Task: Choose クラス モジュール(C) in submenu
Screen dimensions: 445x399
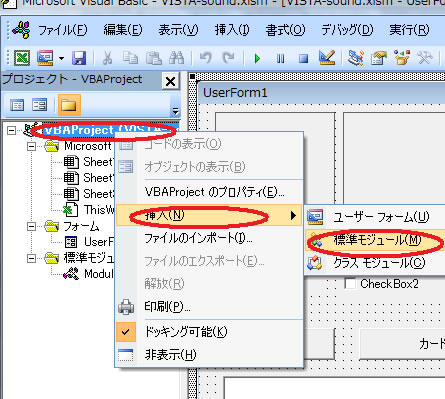Action: pos(375,263)
